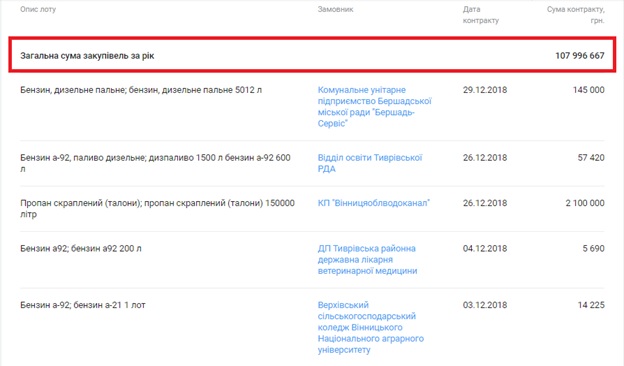Screen dimensions: 624x366
Task: Select the lot Бензин а-92; бензин а-21
Action: click(x=83, y=305)
